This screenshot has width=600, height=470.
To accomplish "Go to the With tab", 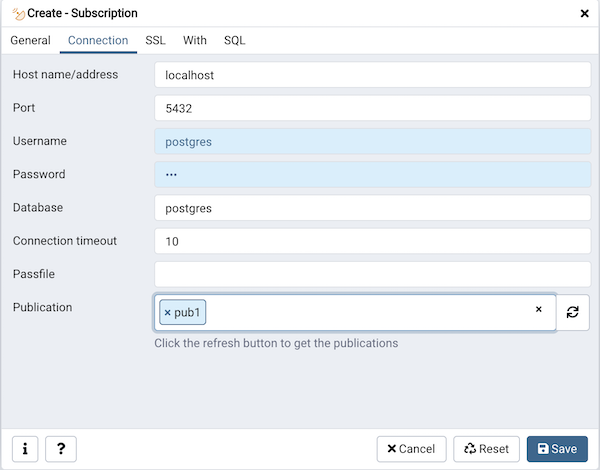I will [194, 40].
